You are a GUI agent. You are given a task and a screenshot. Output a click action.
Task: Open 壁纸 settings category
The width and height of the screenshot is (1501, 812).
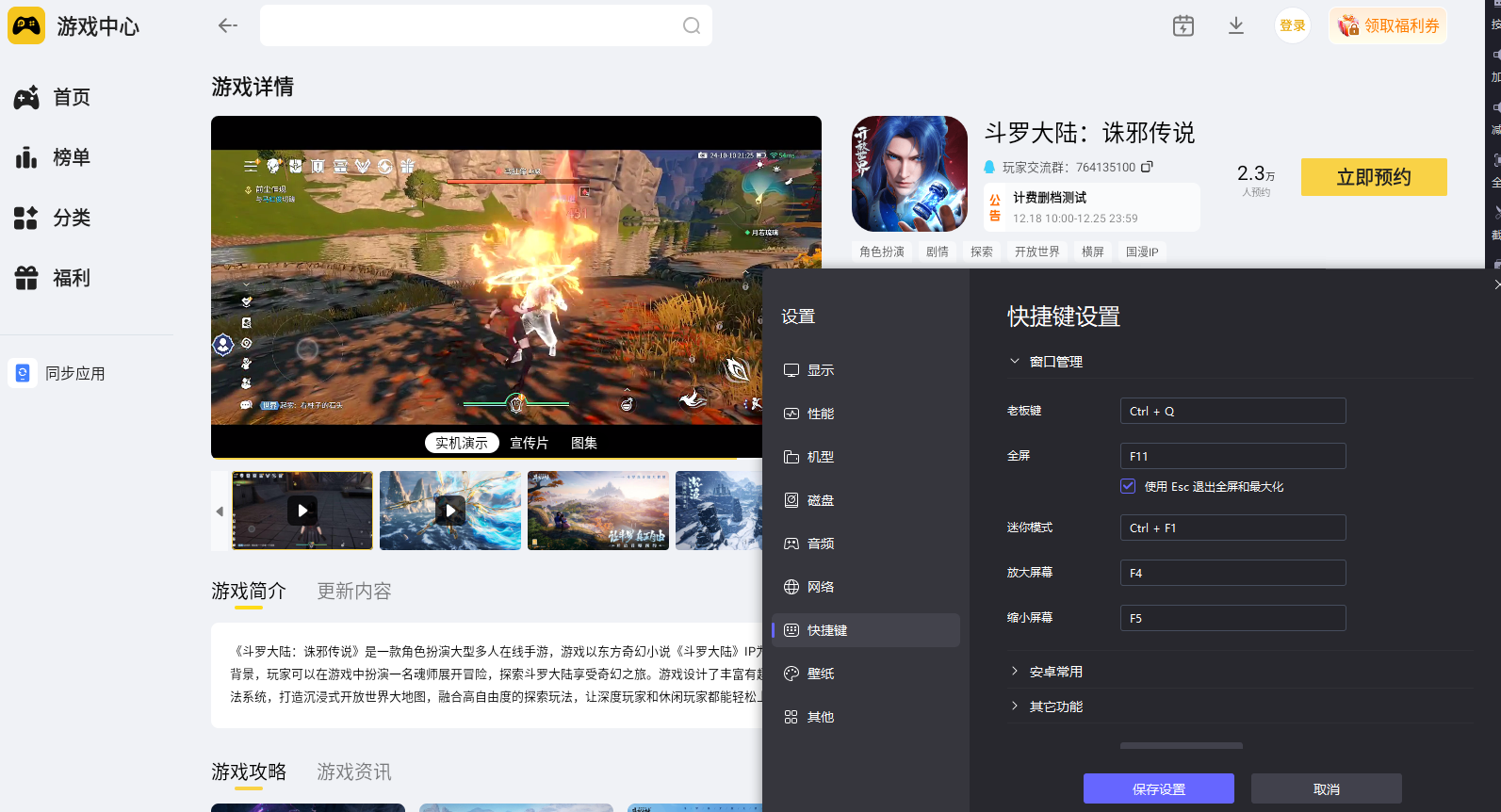820,674
